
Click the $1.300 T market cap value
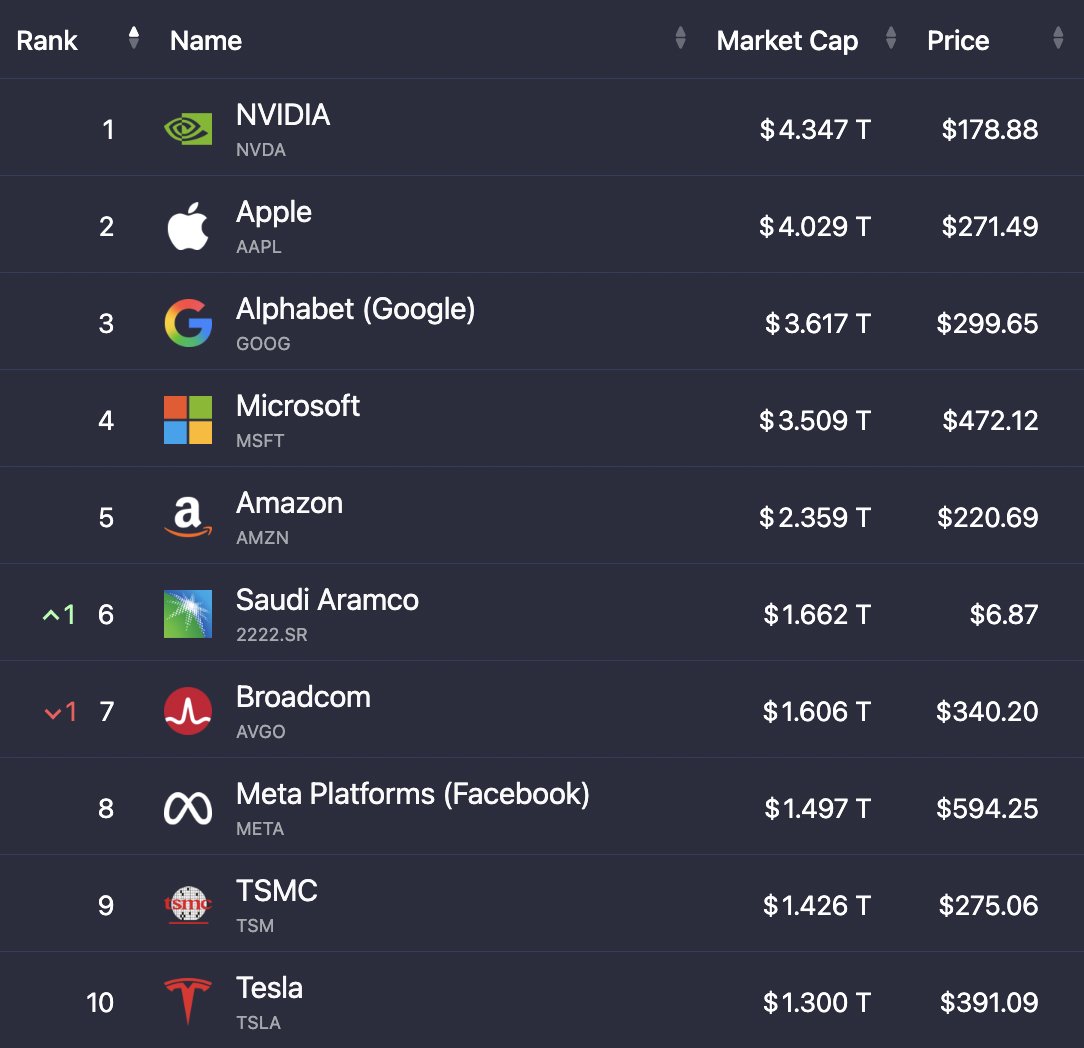point(816,1002)
